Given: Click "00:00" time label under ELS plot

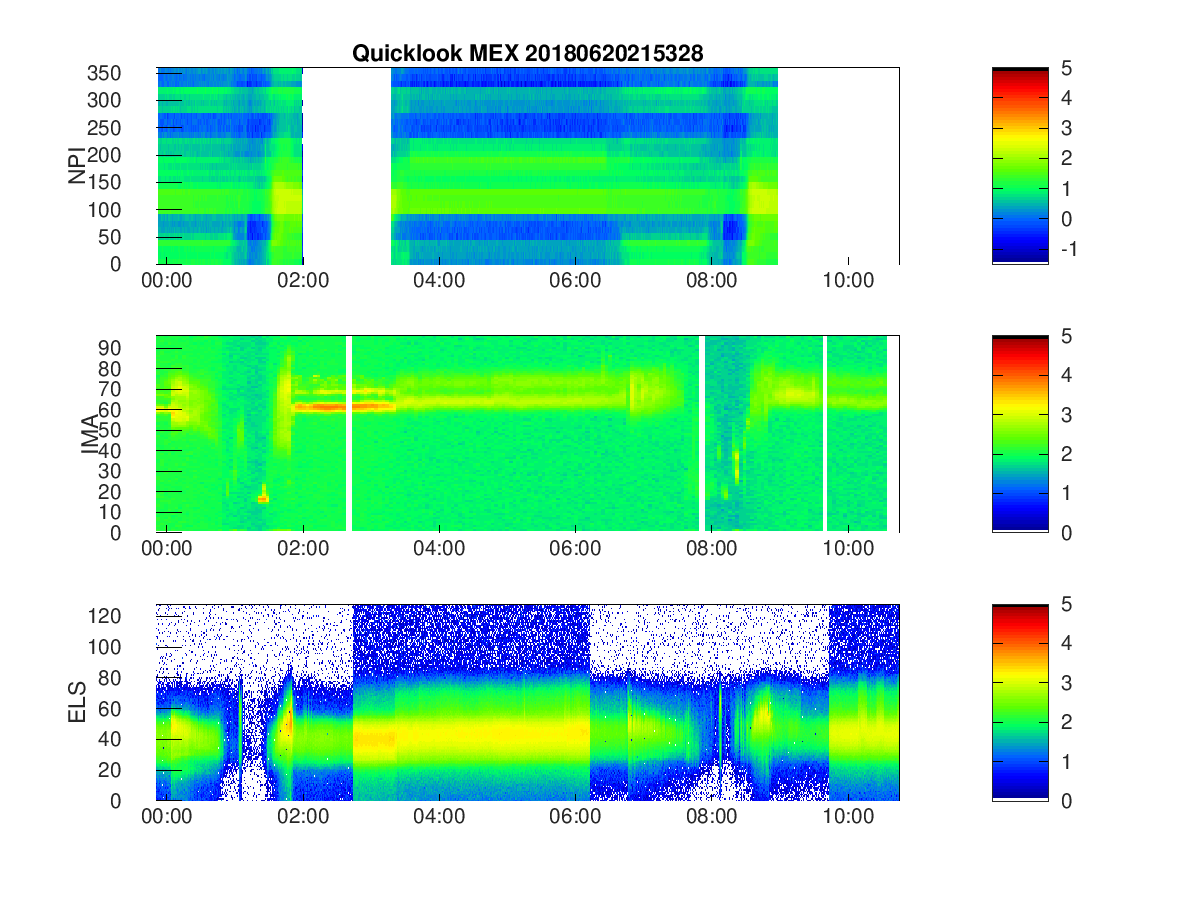Looking at the screenshot, I should coord(167,817).
